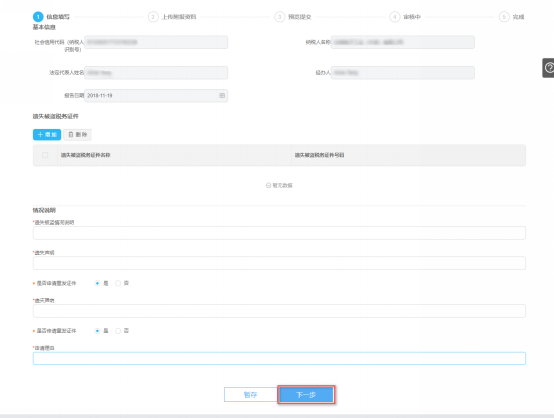Click the 遗失被盗税务证件名称 column header

[x=86, y=155]
